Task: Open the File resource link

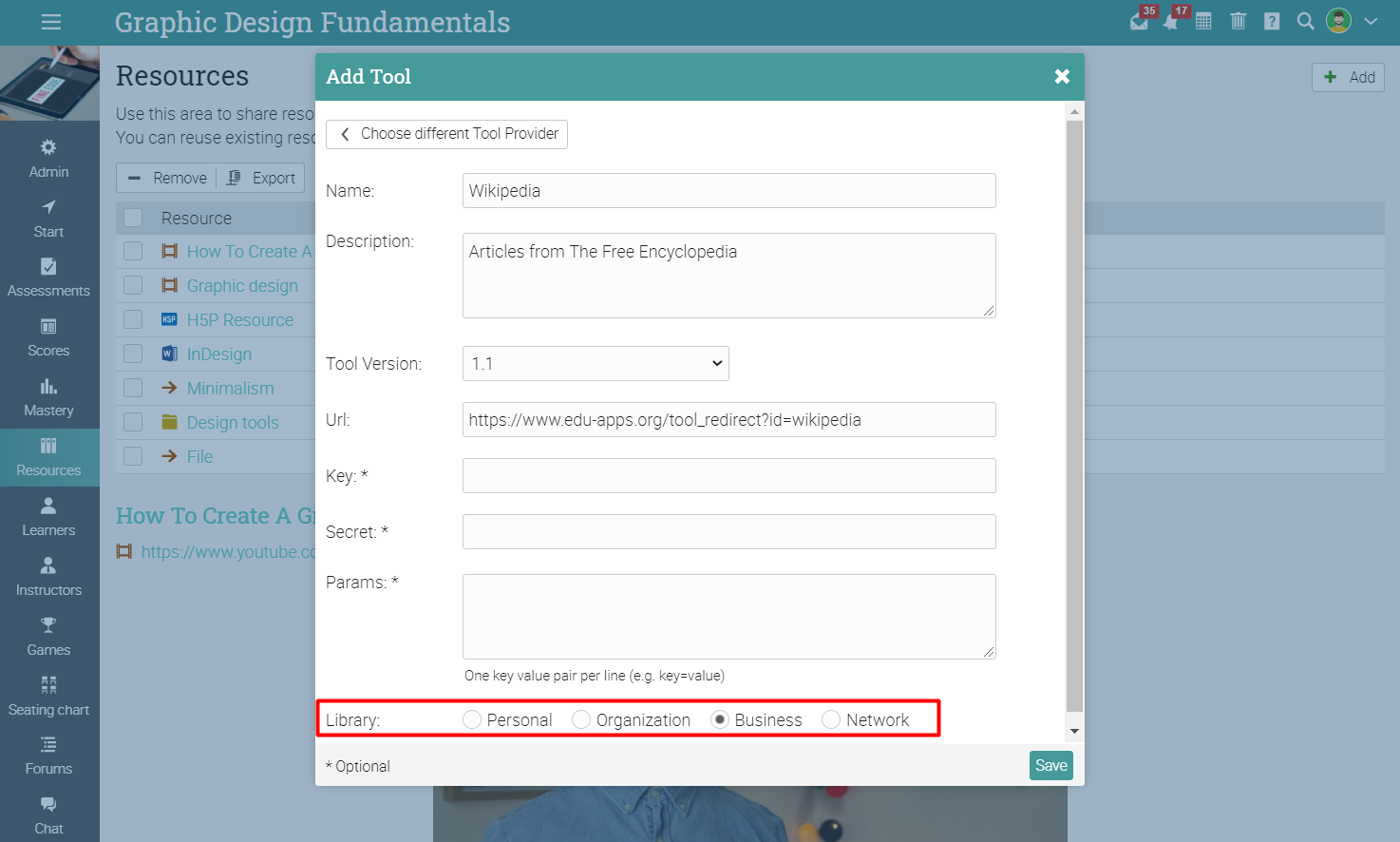Action: pyautogui.click(x=199, y=457)
